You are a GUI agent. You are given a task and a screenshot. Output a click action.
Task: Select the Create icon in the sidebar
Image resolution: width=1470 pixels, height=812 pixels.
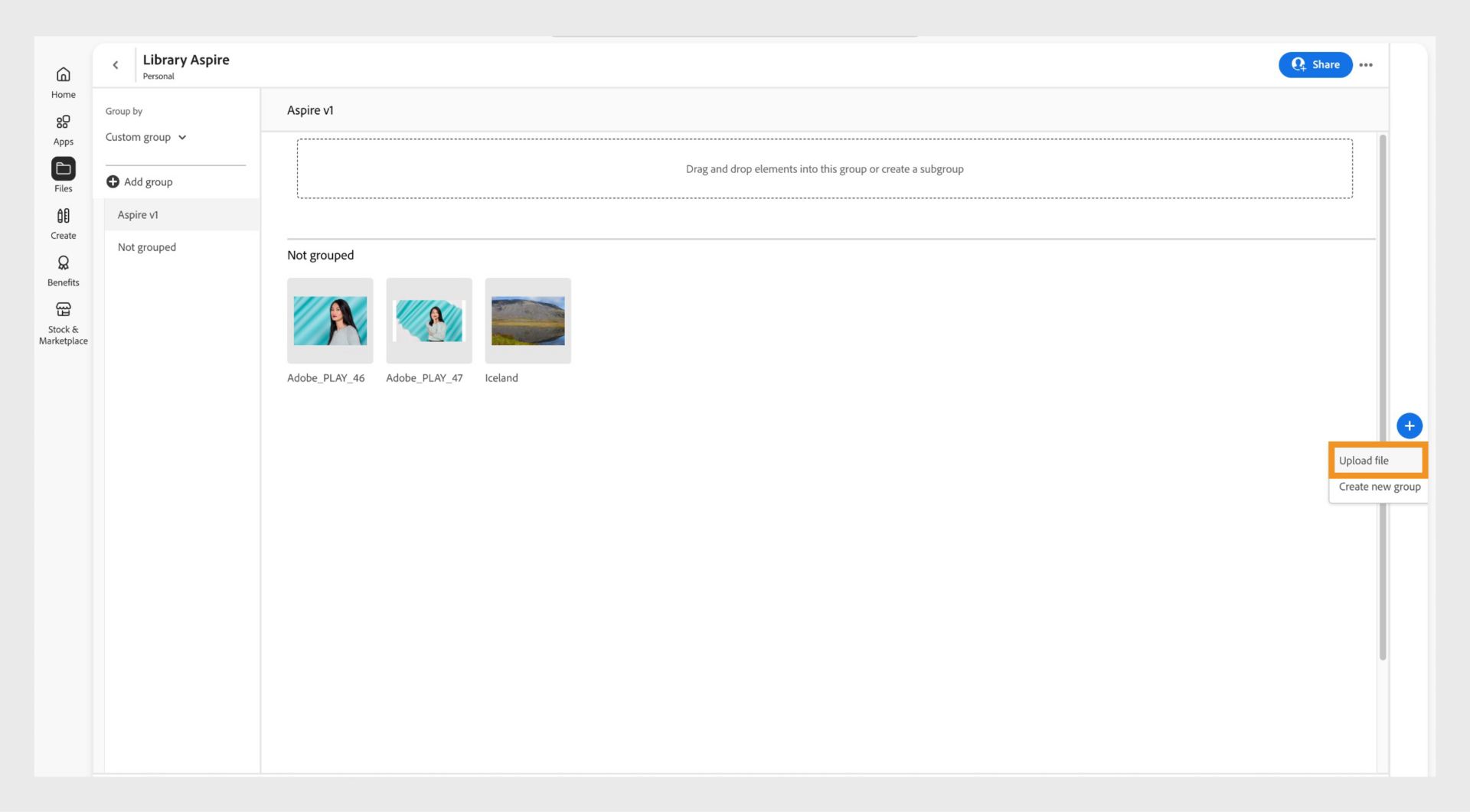[x=63, y=221]
